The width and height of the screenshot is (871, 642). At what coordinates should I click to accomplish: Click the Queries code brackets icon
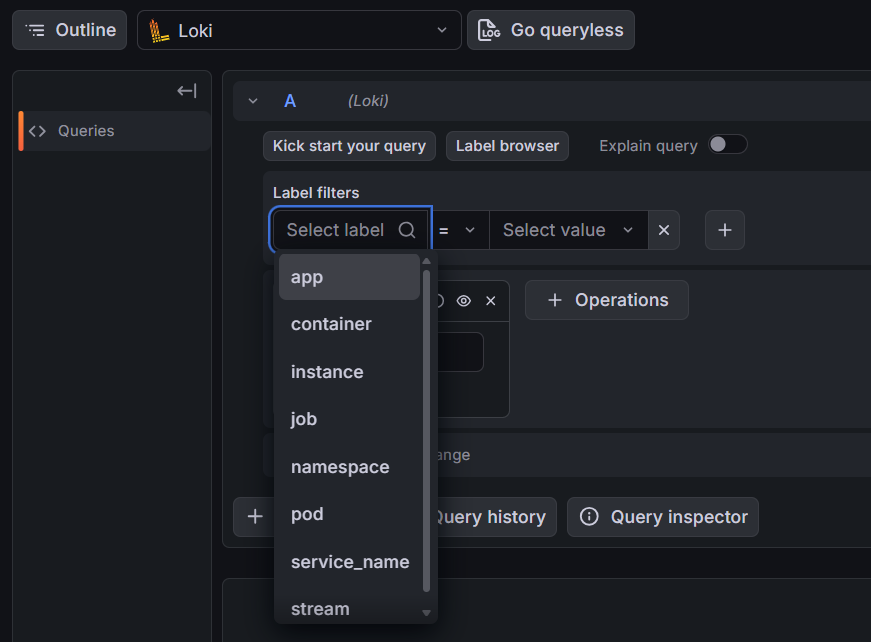37,131
